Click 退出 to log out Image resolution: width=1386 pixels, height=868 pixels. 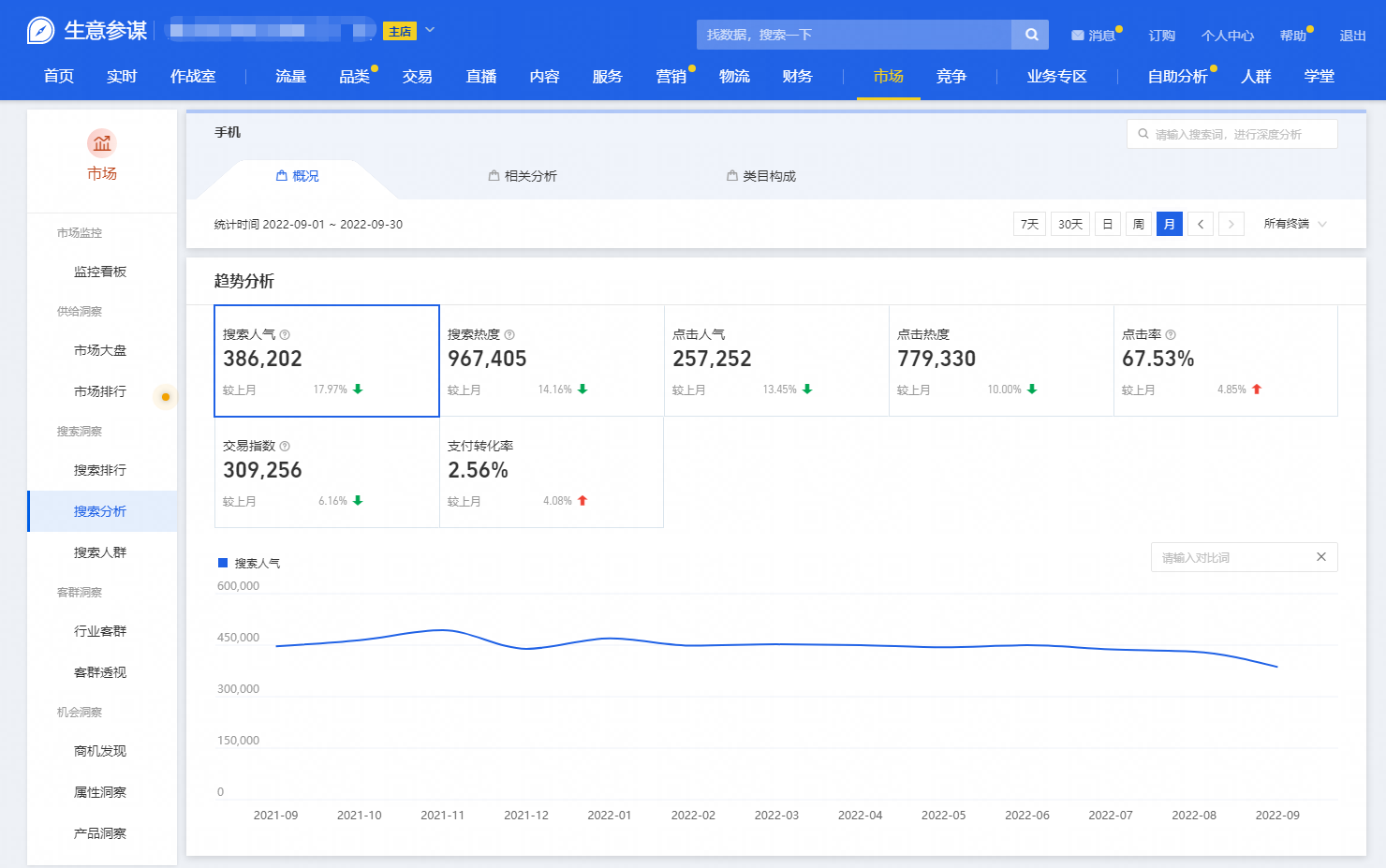pos(1353,36)
